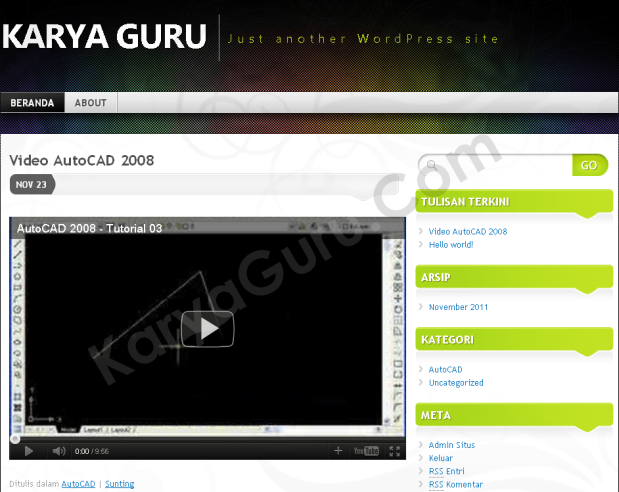Start playback with the player bar play icon
The image size is (619, 492).
click(x=28, y=451)
